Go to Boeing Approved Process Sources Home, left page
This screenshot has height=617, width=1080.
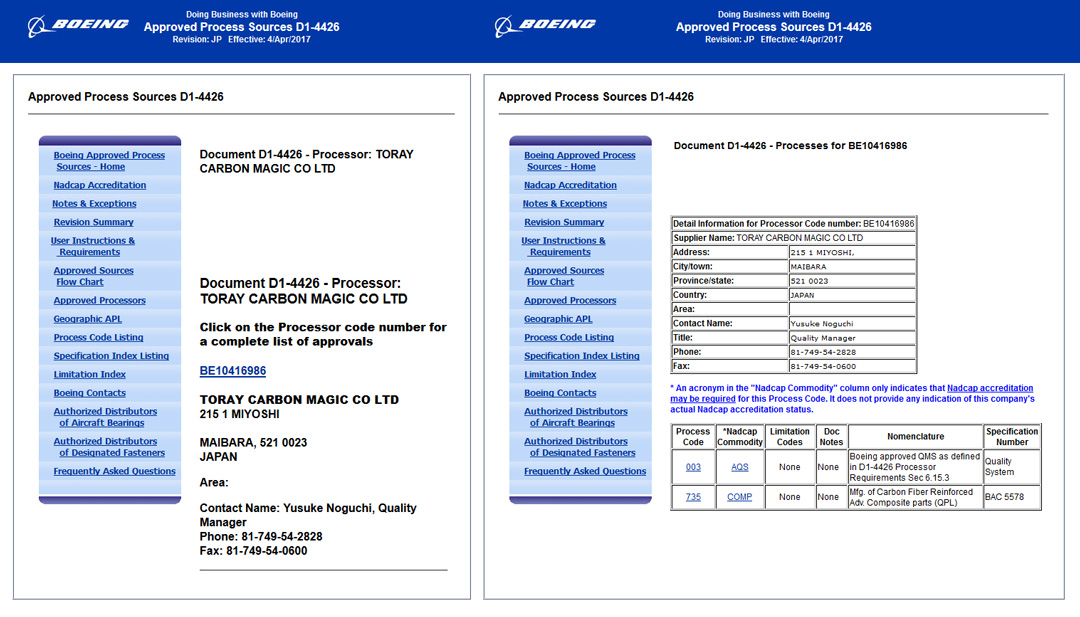click(x=109, y=161)
